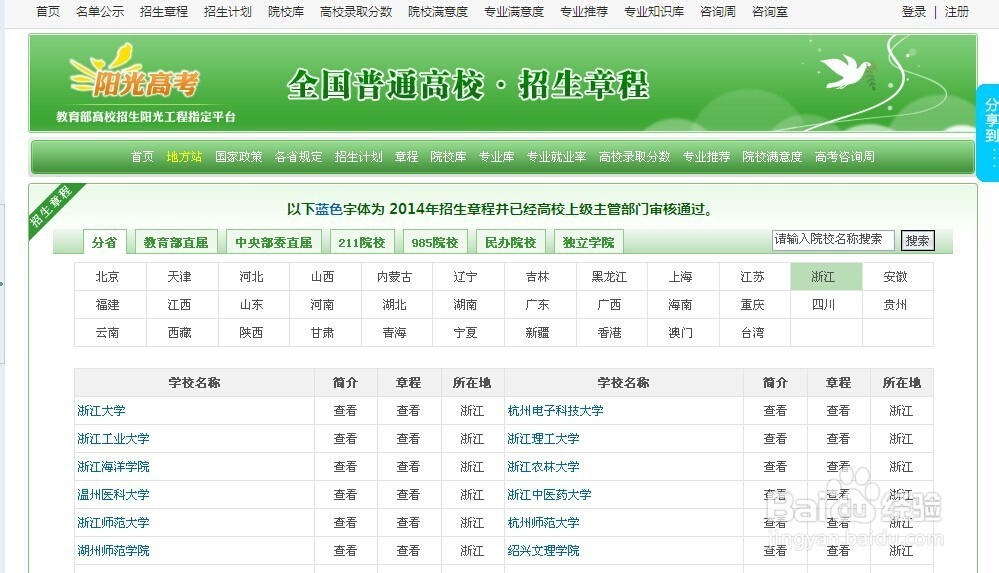The image size is (999, 573).
Task: Open 咨询室 in the top navigation
Action: 770,11
